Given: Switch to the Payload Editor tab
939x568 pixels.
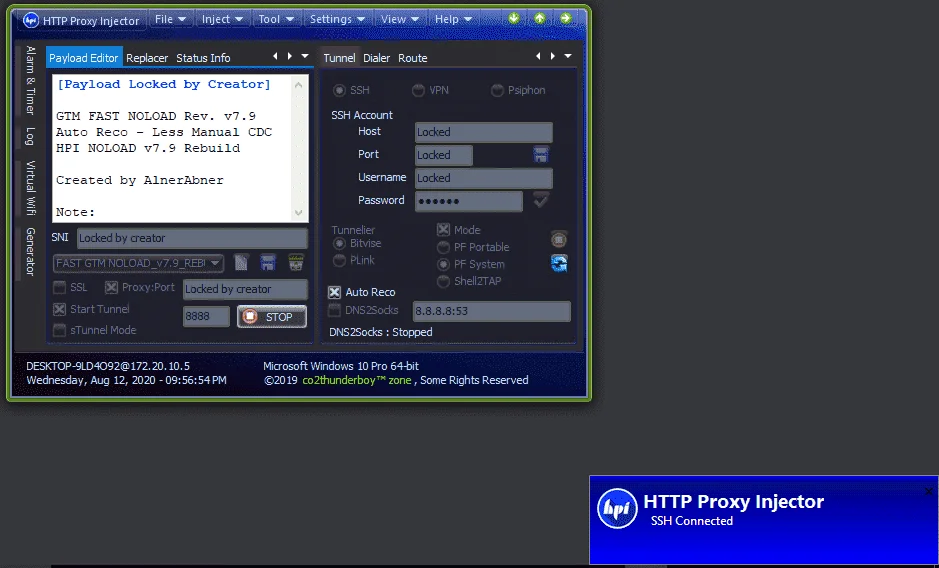Looking at the screenshot, I should (84, 58).
